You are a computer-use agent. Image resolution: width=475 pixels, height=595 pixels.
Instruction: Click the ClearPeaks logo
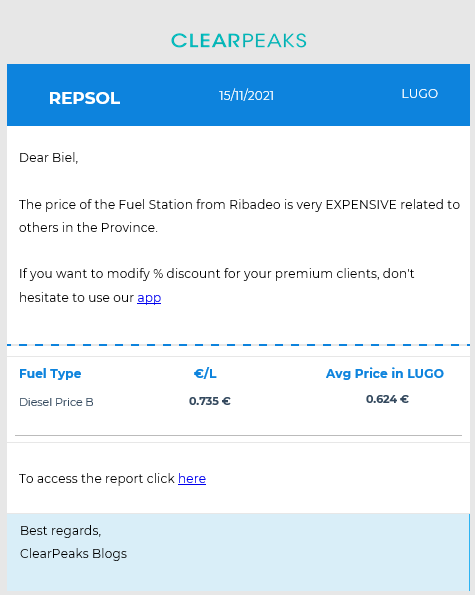[239, 41]
